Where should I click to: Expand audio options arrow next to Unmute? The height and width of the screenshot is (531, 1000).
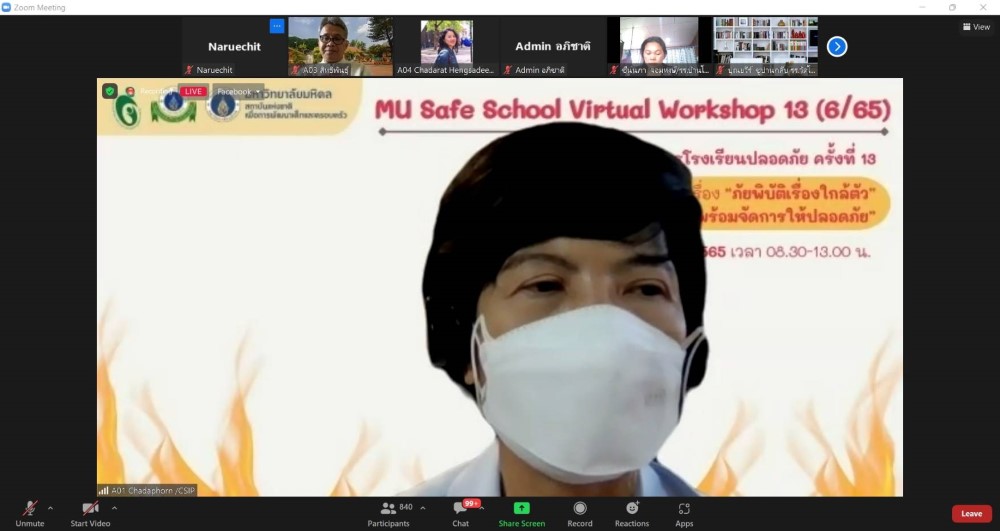pyautogui.click(x=50, y=508)
